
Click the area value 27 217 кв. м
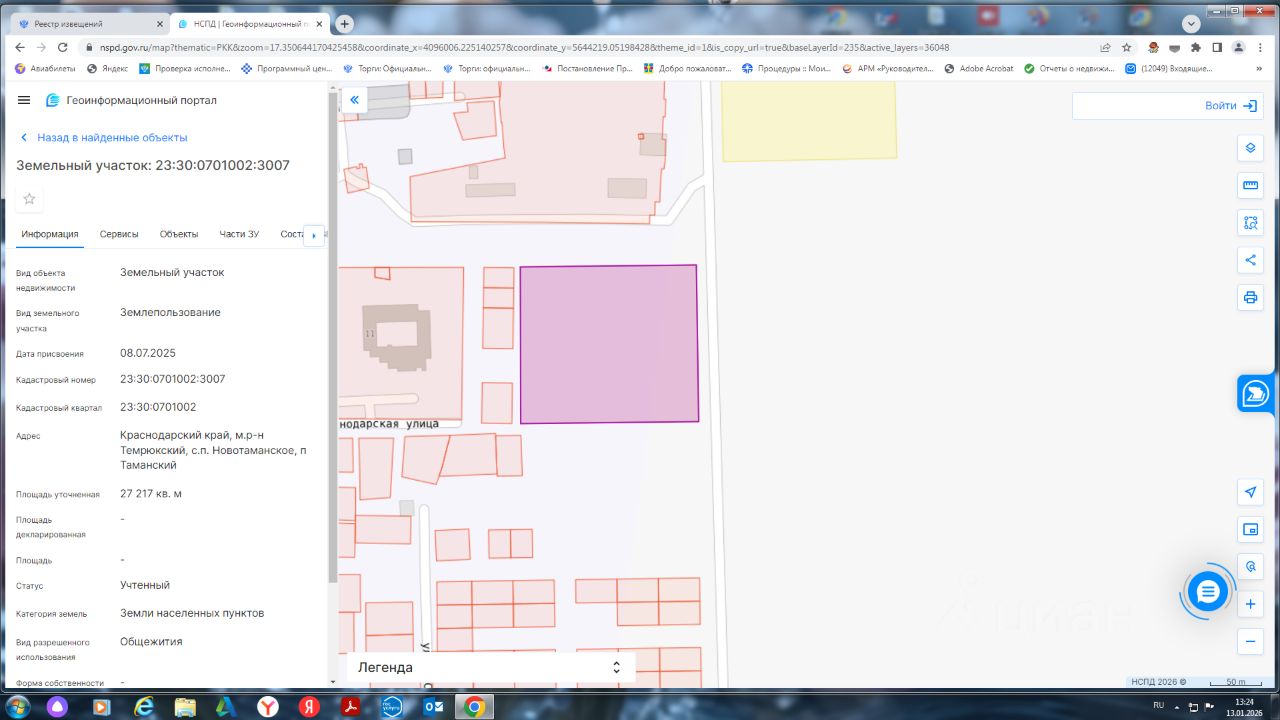[x=151, y=494]
